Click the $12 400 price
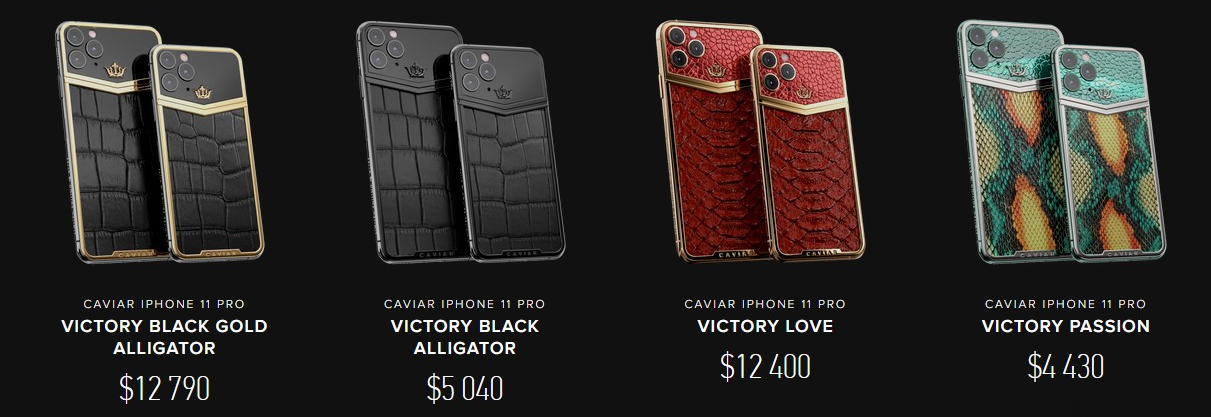This screenshot has height=417, width=1211. (765, 366)
